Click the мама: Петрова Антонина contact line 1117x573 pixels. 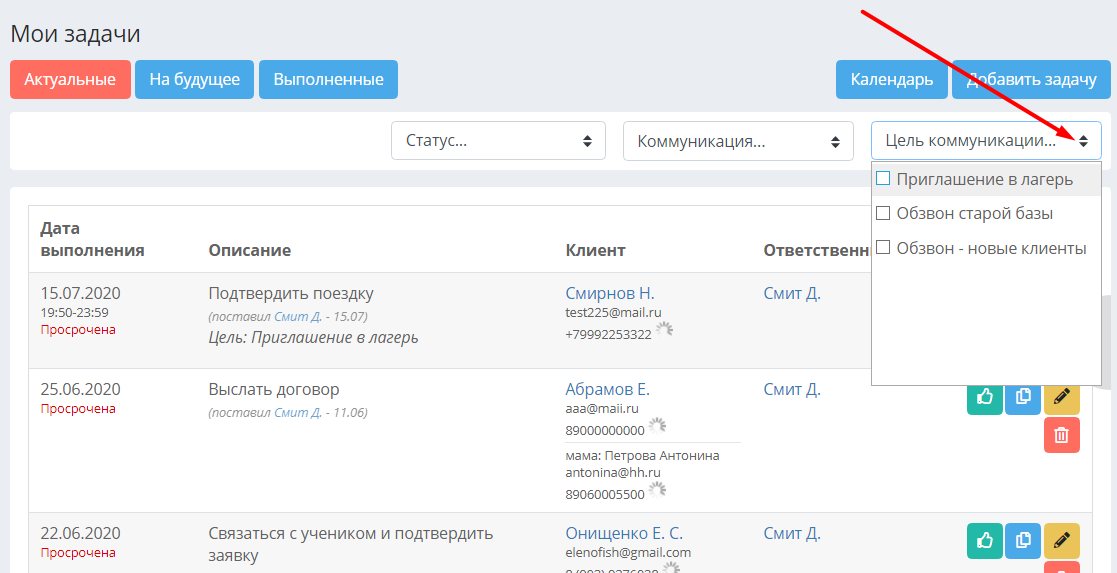[643, 455]
